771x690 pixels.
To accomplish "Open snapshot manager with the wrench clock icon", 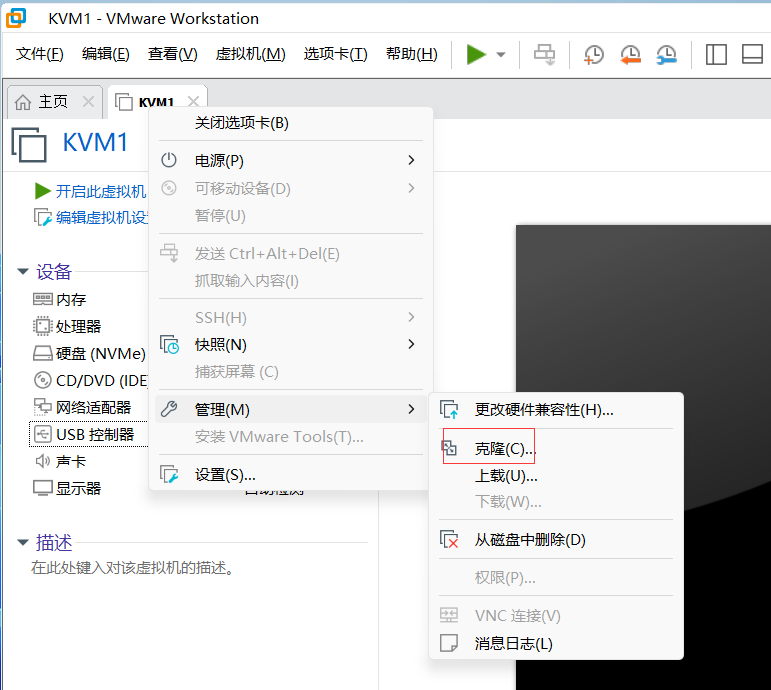I will [666, 54].
